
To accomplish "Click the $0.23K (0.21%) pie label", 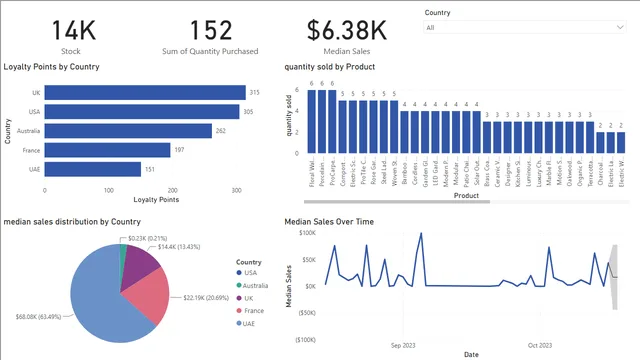I will pos(147,238).
